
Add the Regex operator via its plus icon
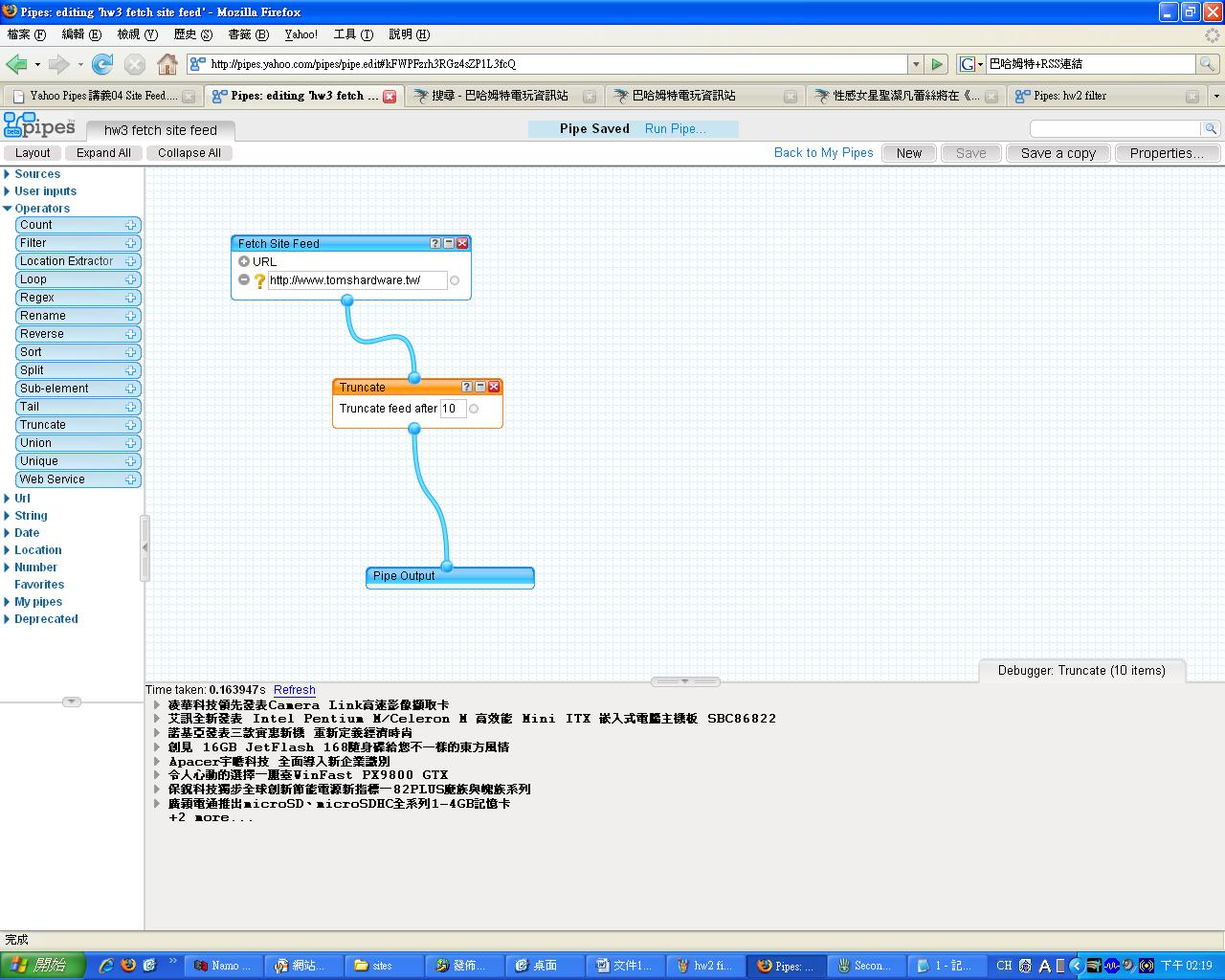pos(130,298)
